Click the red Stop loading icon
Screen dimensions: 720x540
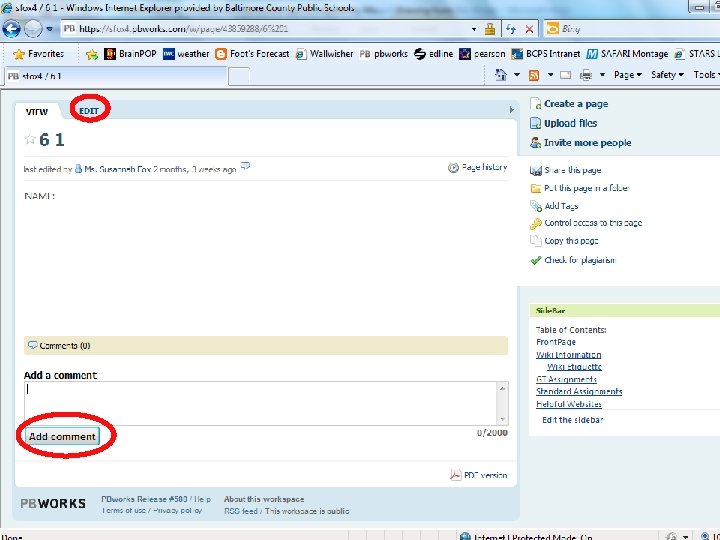529,29
